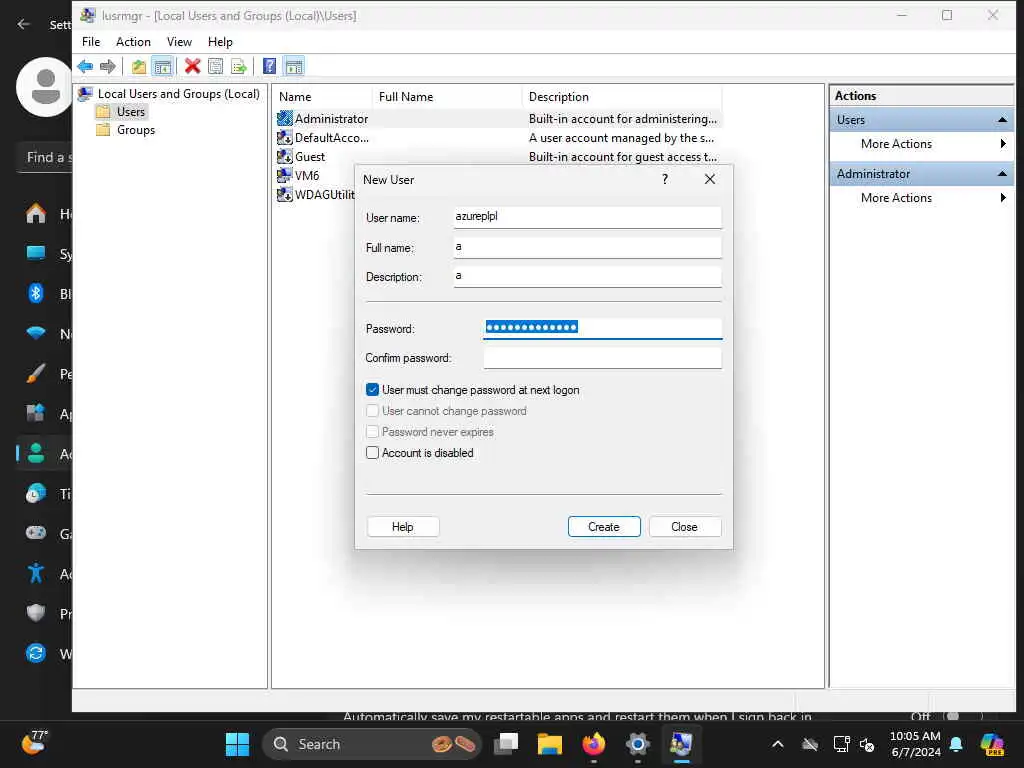The image size is (1024, 768).
Task: Open the Properties toolbar icon
Action: [216, 66]
